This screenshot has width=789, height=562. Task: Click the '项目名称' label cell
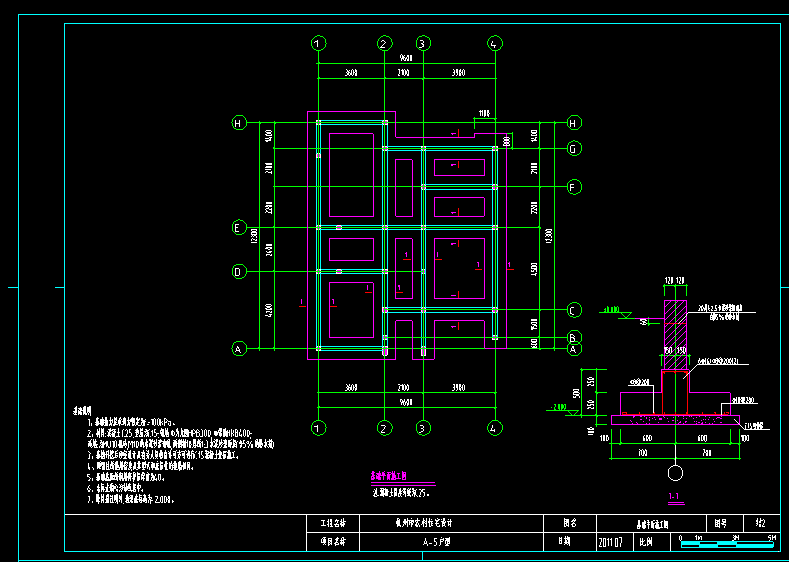point(333,542)
